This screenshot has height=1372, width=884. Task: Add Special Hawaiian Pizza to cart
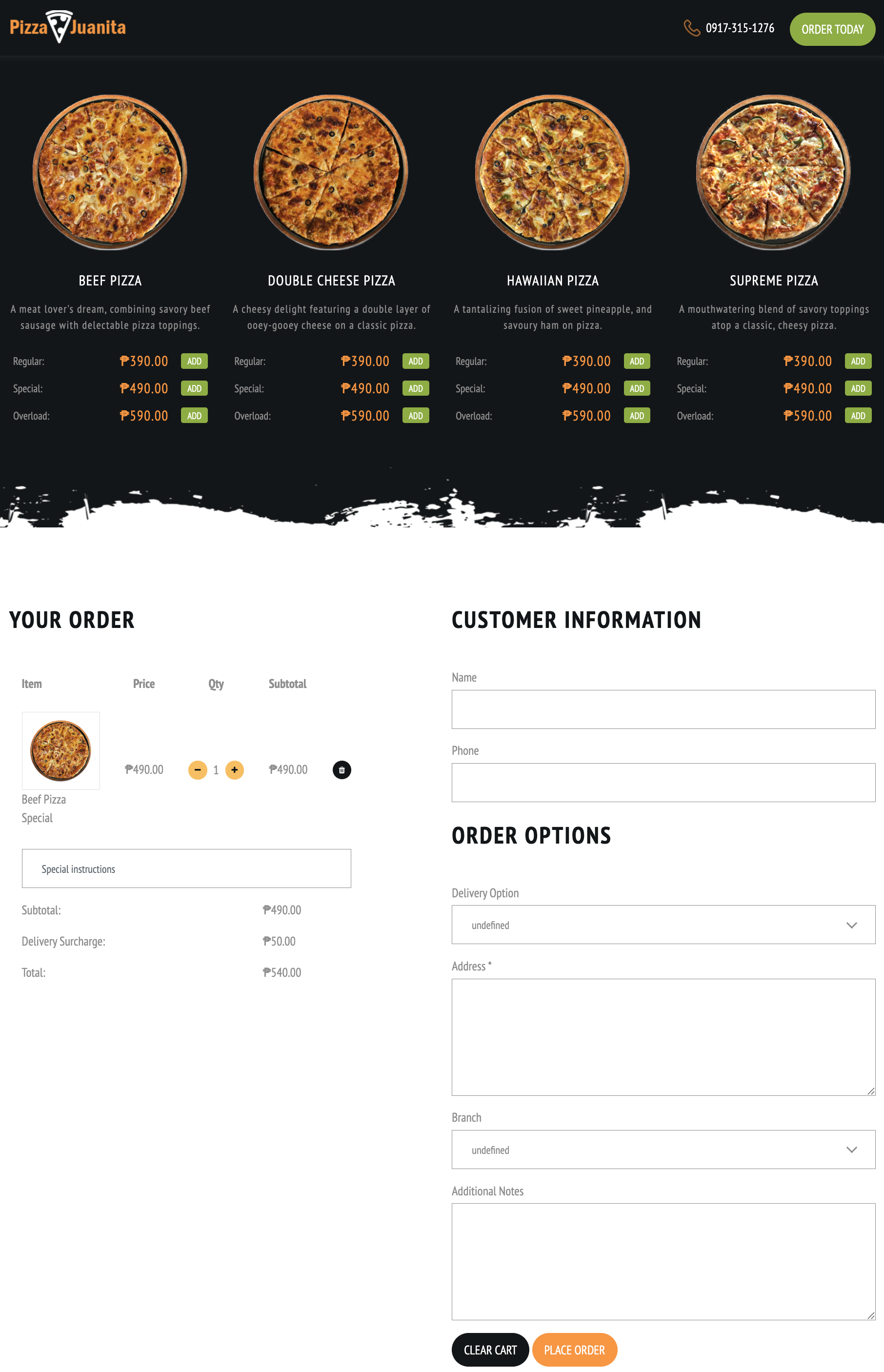pos(637,389)
